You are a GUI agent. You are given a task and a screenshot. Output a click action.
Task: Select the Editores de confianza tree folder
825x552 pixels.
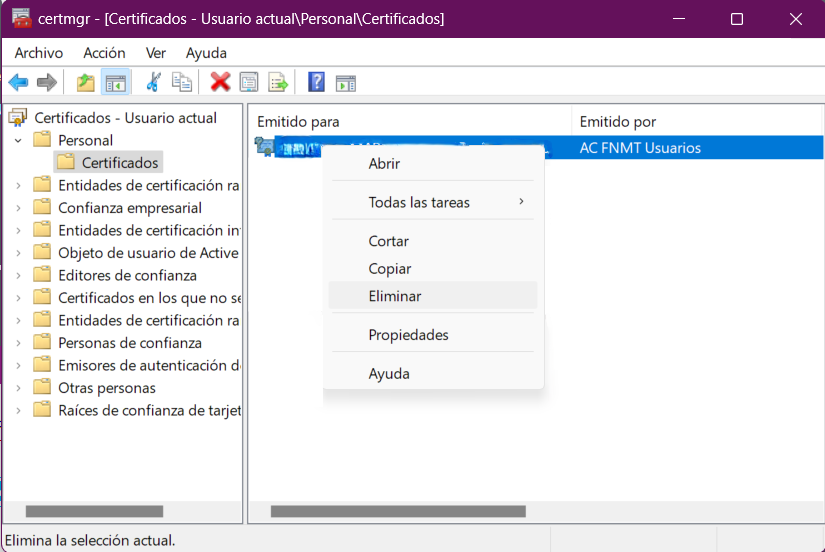pos(127,275)
